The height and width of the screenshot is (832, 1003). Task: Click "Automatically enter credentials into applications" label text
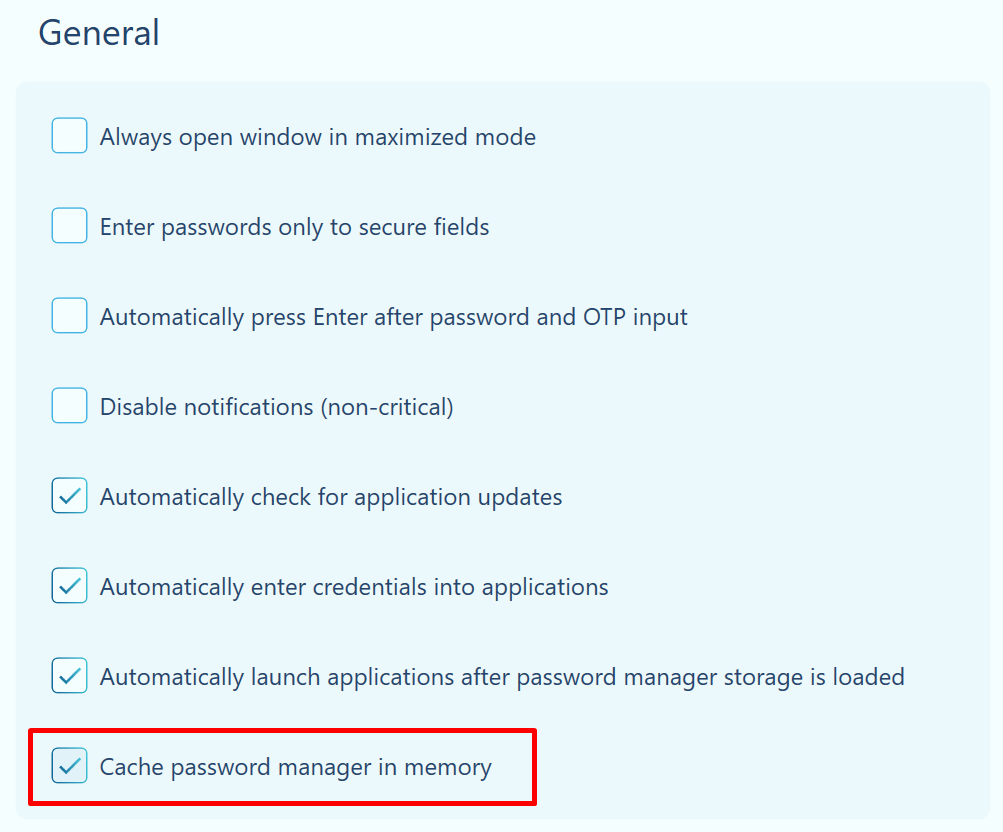pos(353,587)
